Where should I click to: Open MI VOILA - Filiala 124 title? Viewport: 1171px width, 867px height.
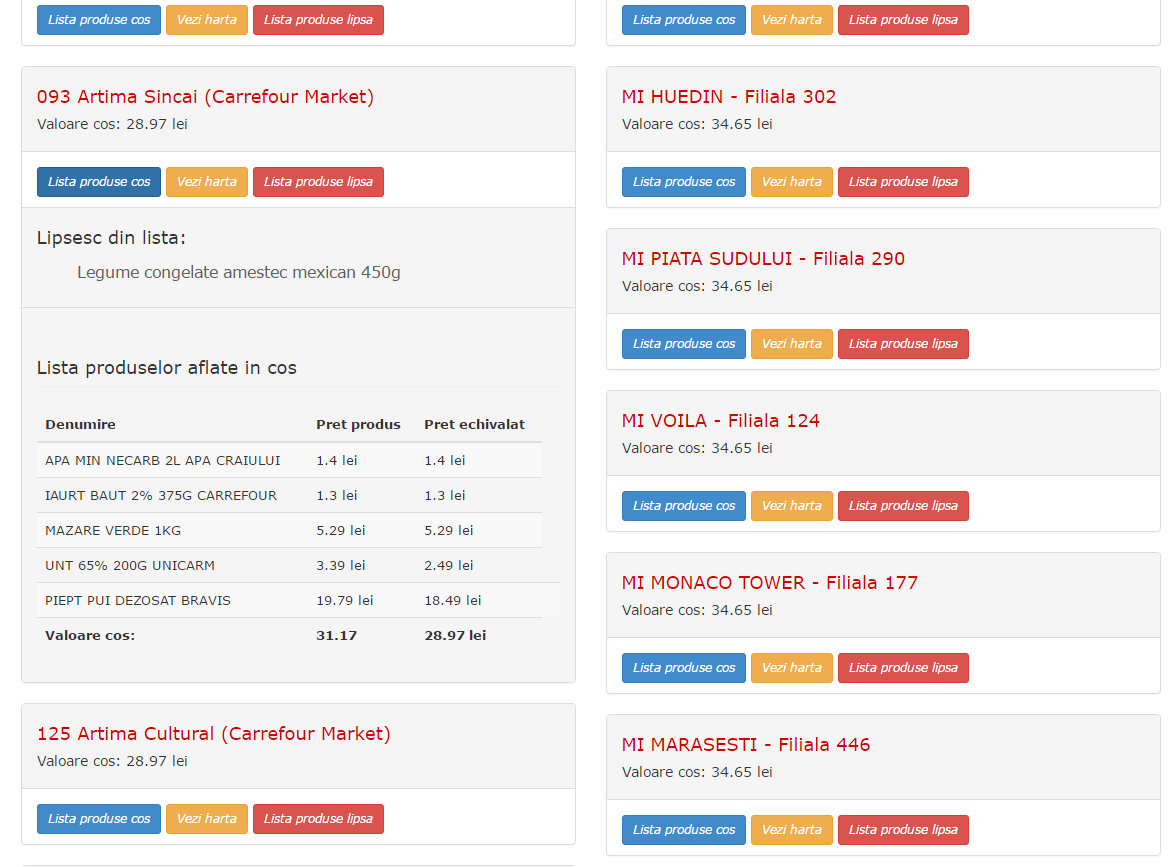pos(721,420)
